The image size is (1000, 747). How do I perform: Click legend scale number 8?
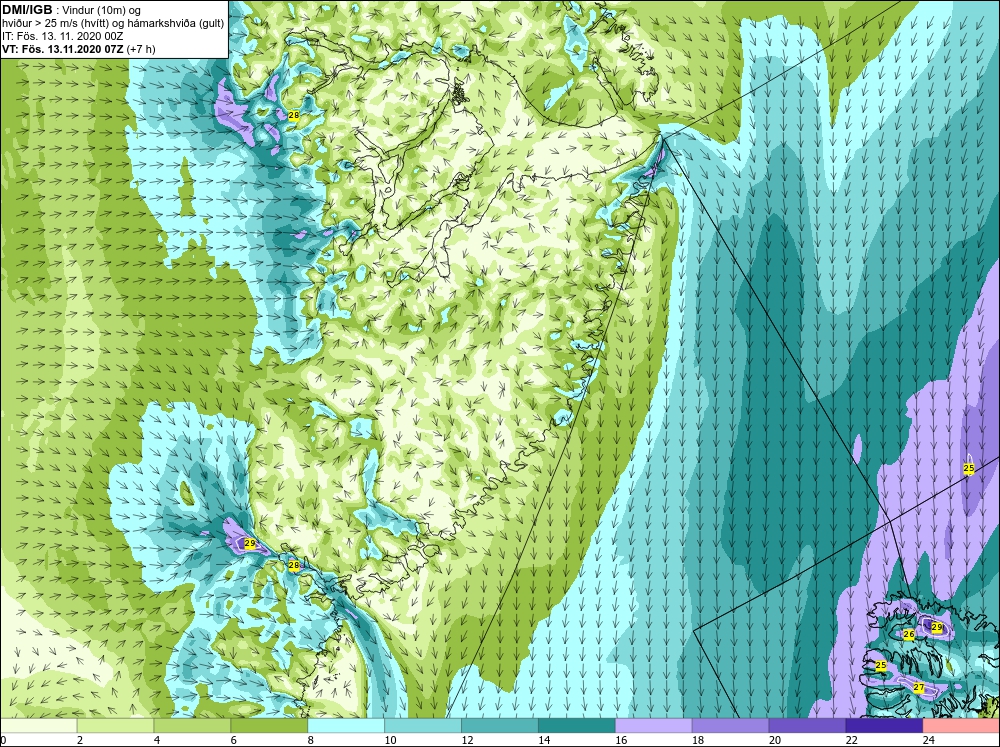311,740
